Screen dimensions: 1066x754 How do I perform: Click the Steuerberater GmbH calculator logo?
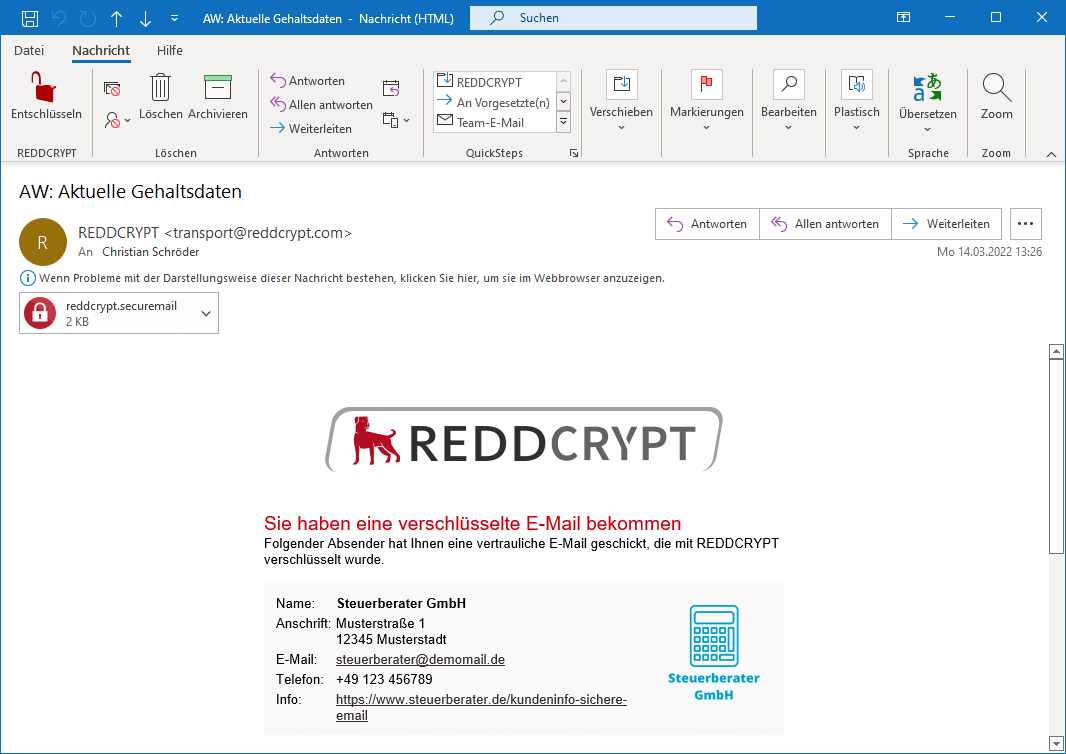(x=714, y=653)
